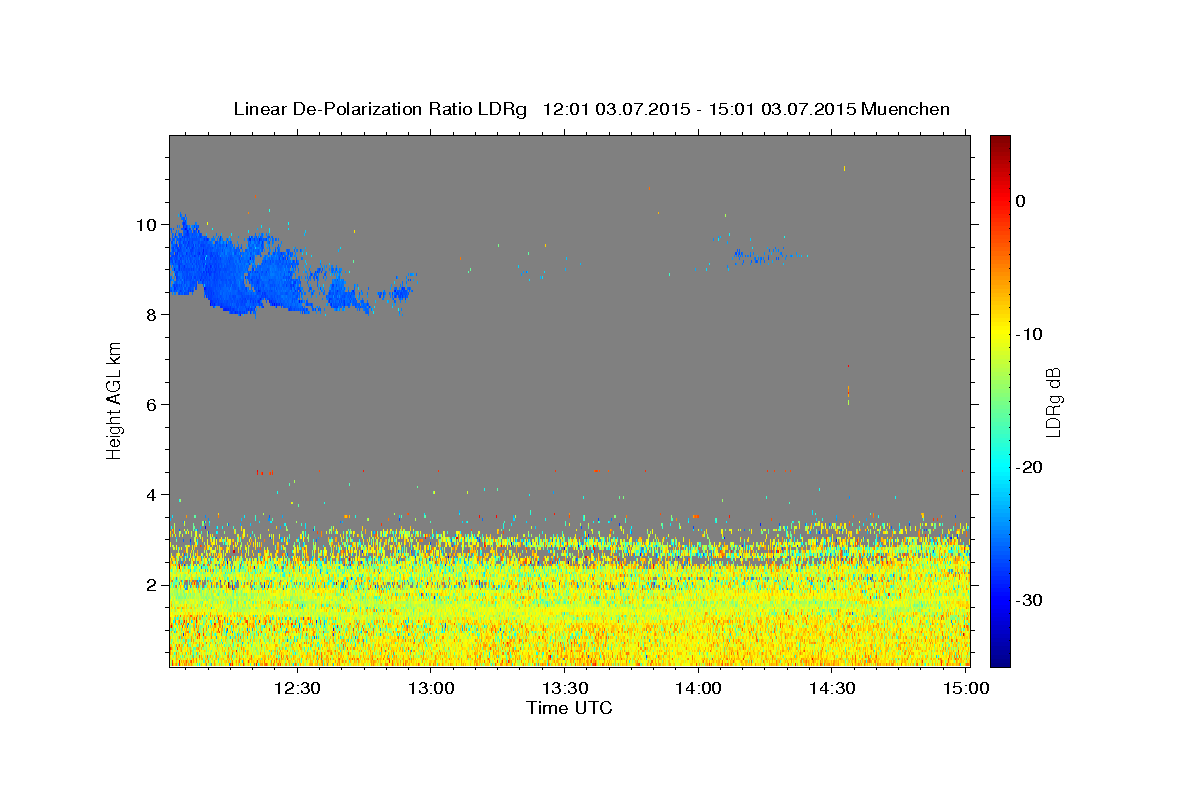Click the colorbar label 0

point(1021,201)
